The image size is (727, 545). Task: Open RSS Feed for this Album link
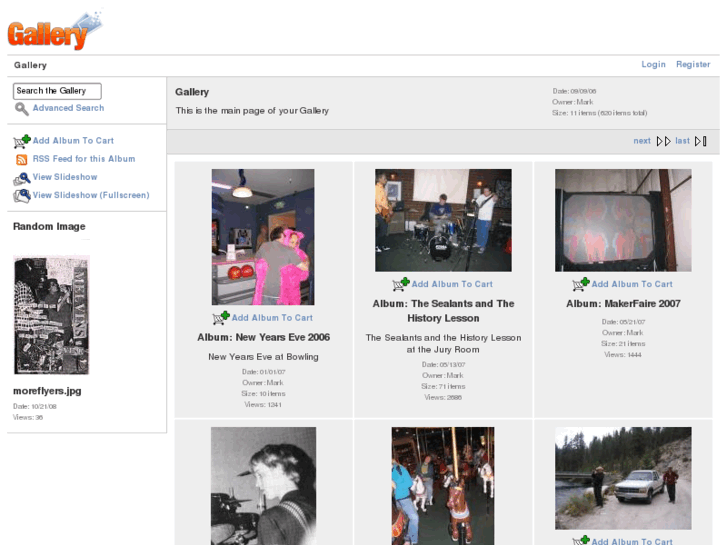[x=84, y=159]
